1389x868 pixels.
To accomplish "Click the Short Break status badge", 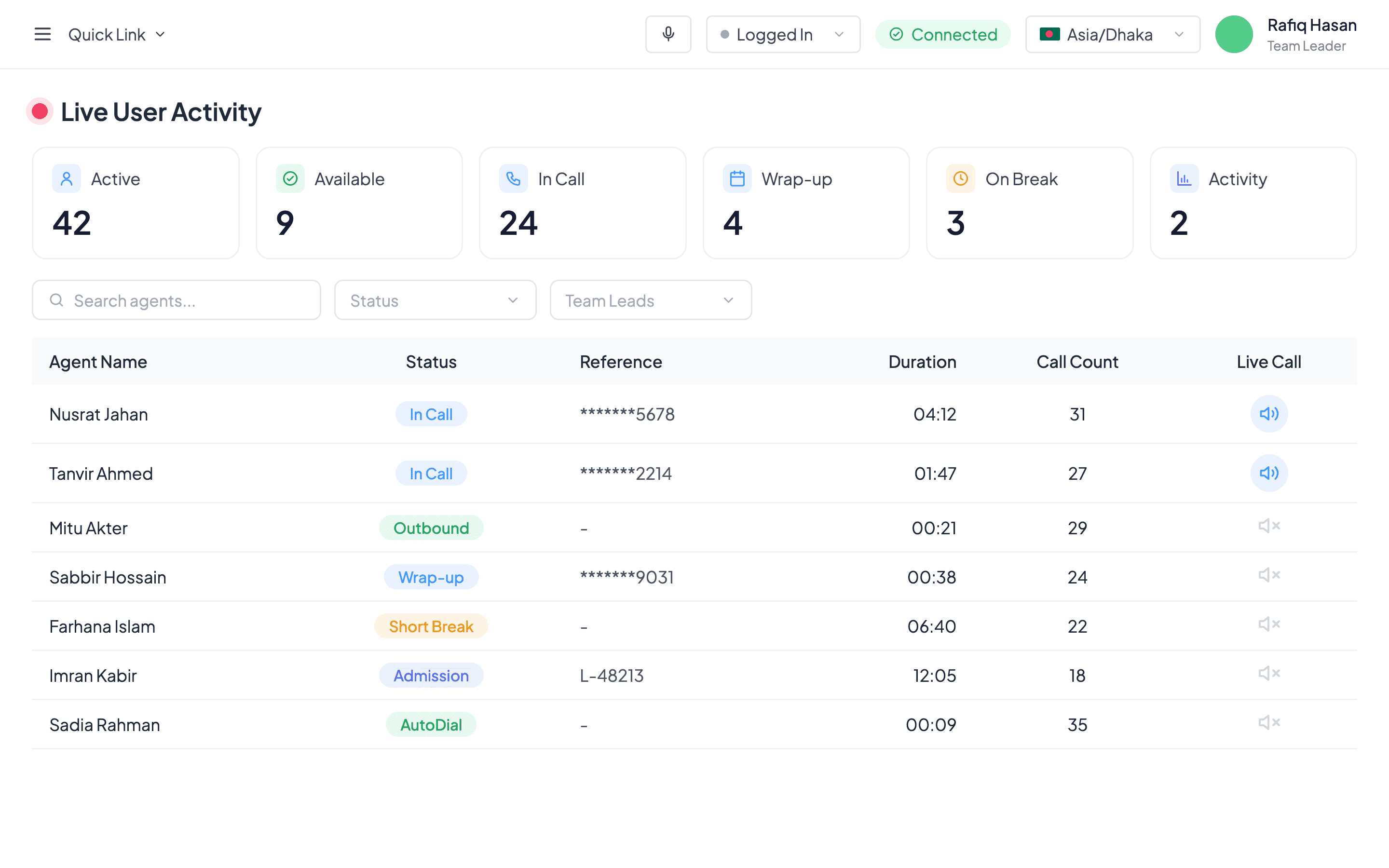I will click(x=431, y=626).
